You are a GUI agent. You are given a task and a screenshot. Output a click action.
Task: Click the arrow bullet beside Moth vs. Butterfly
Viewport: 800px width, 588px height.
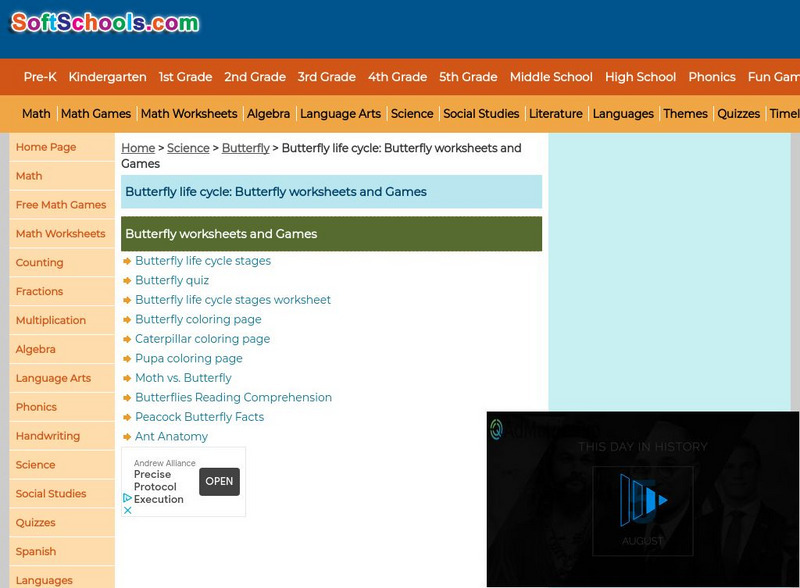[127, 378]
